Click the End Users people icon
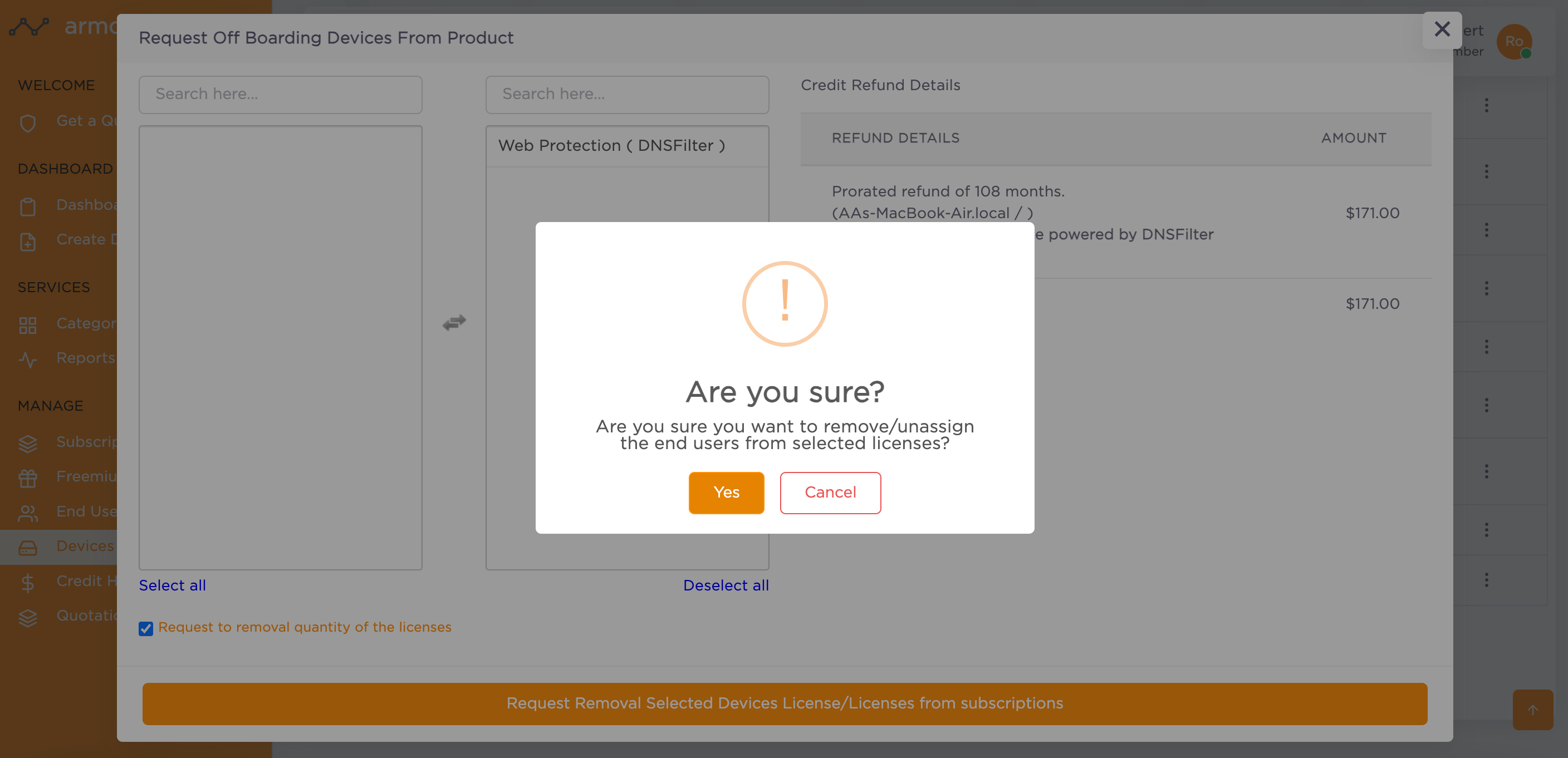 click(x=27, y=513)
